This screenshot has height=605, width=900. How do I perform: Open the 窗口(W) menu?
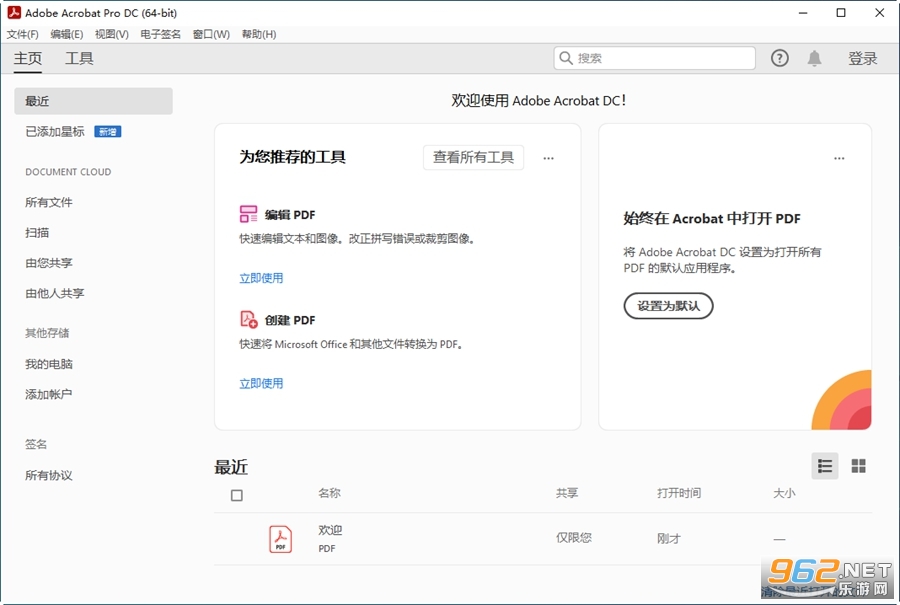(211, 34)
